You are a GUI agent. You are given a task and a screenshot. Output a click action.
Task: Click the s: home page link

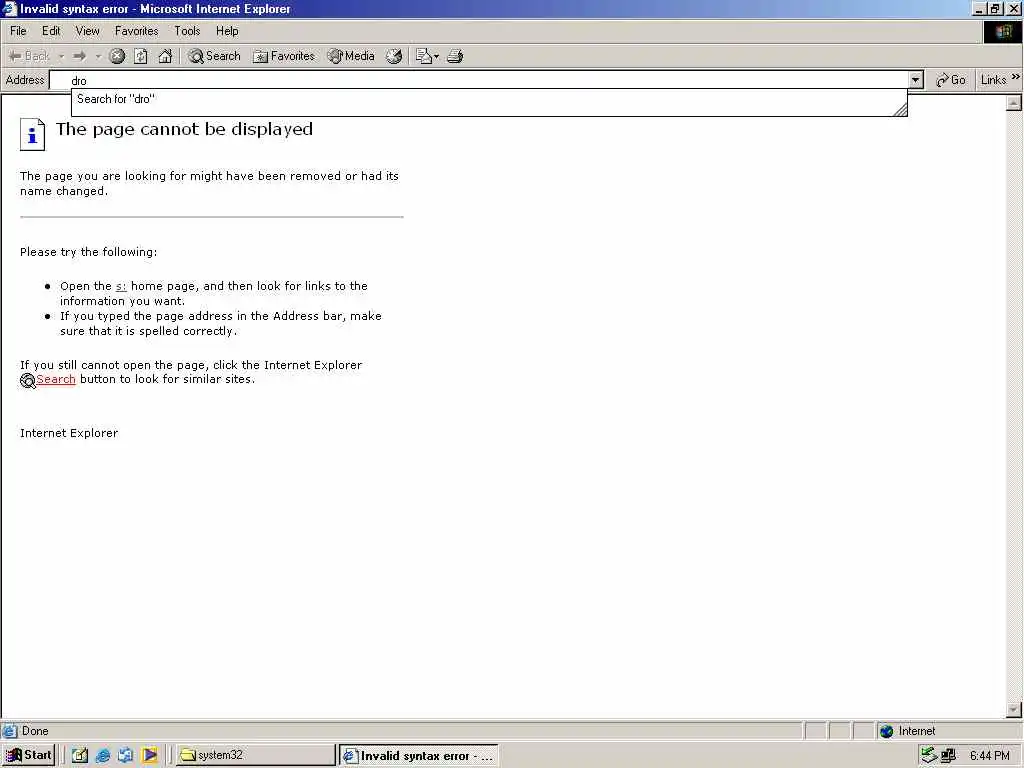(x=121, y=286)
